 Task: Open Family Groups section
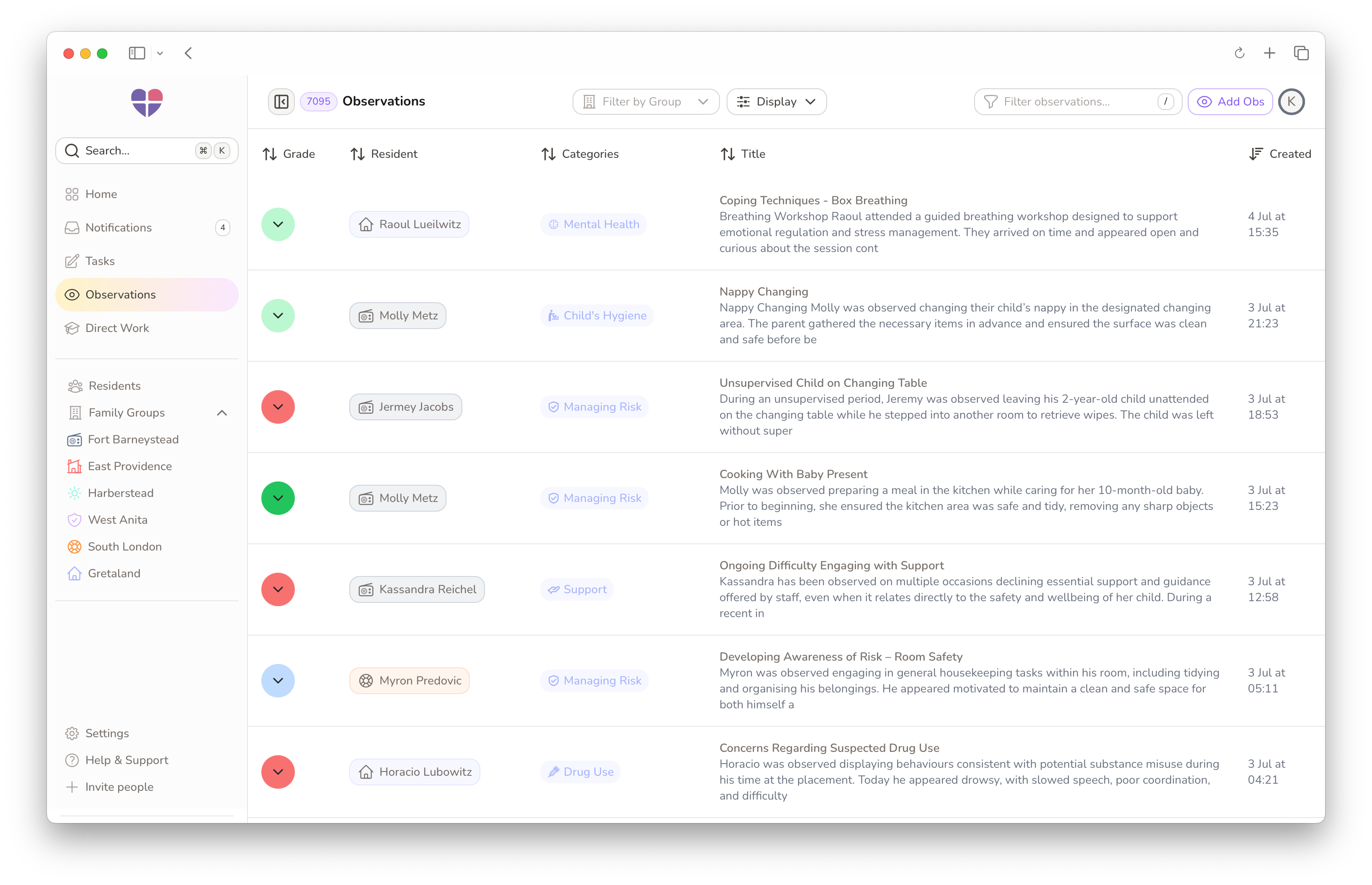point(126,413)
